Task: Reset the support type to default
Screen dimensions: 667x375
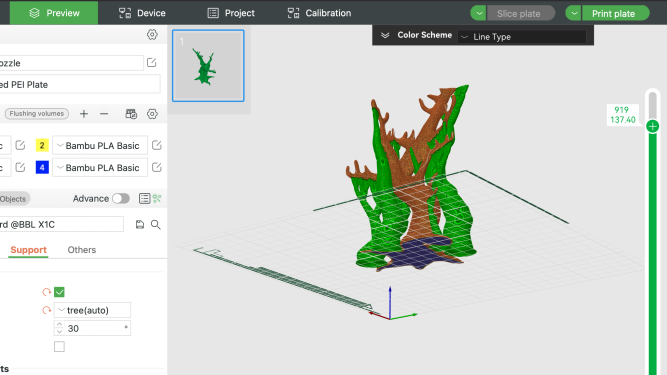Action: [x=46, y=310]
